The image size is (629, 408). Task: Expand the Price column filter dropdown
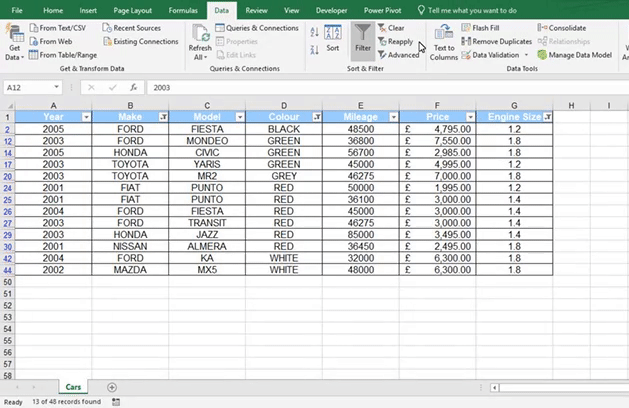point(469,117)
